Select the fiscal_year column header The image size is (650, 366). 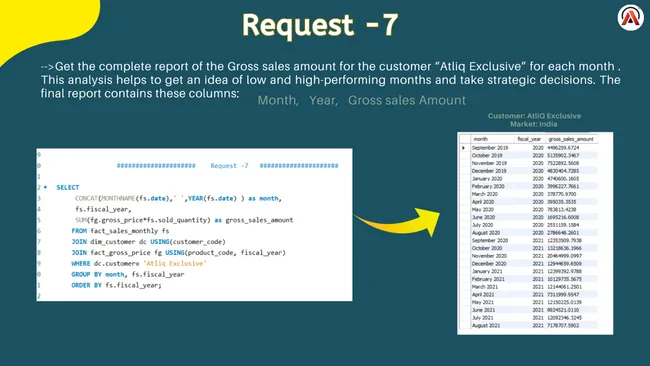click(529, 139)
